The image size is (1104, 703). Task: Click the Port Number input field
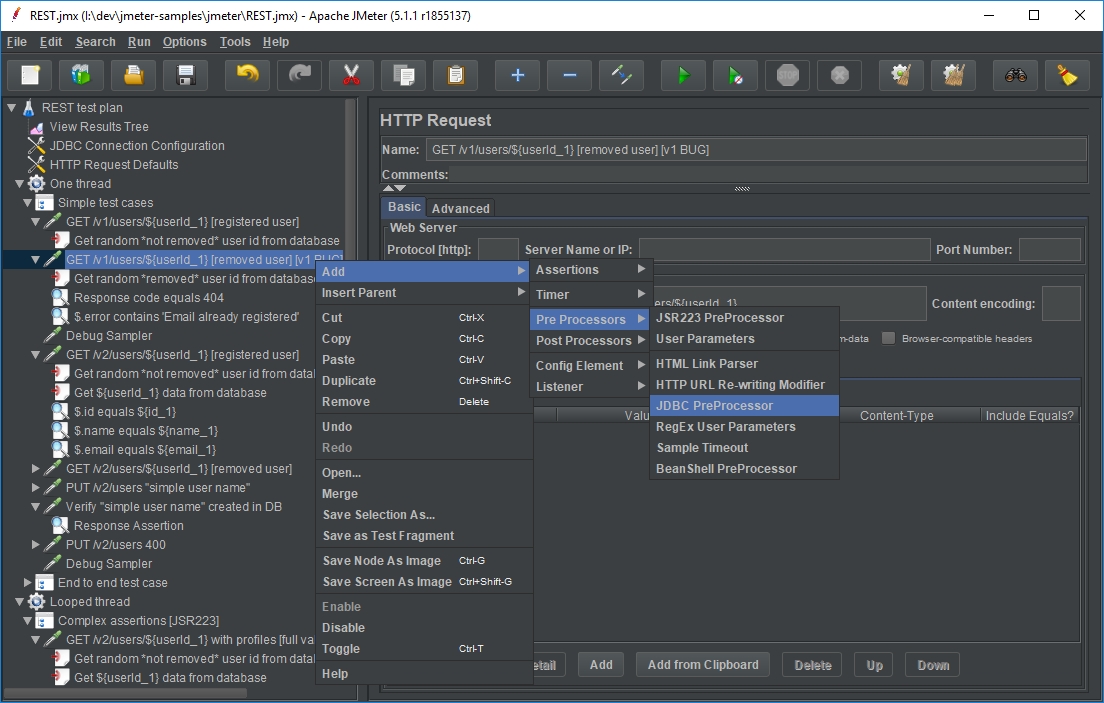coord(1049,249)
